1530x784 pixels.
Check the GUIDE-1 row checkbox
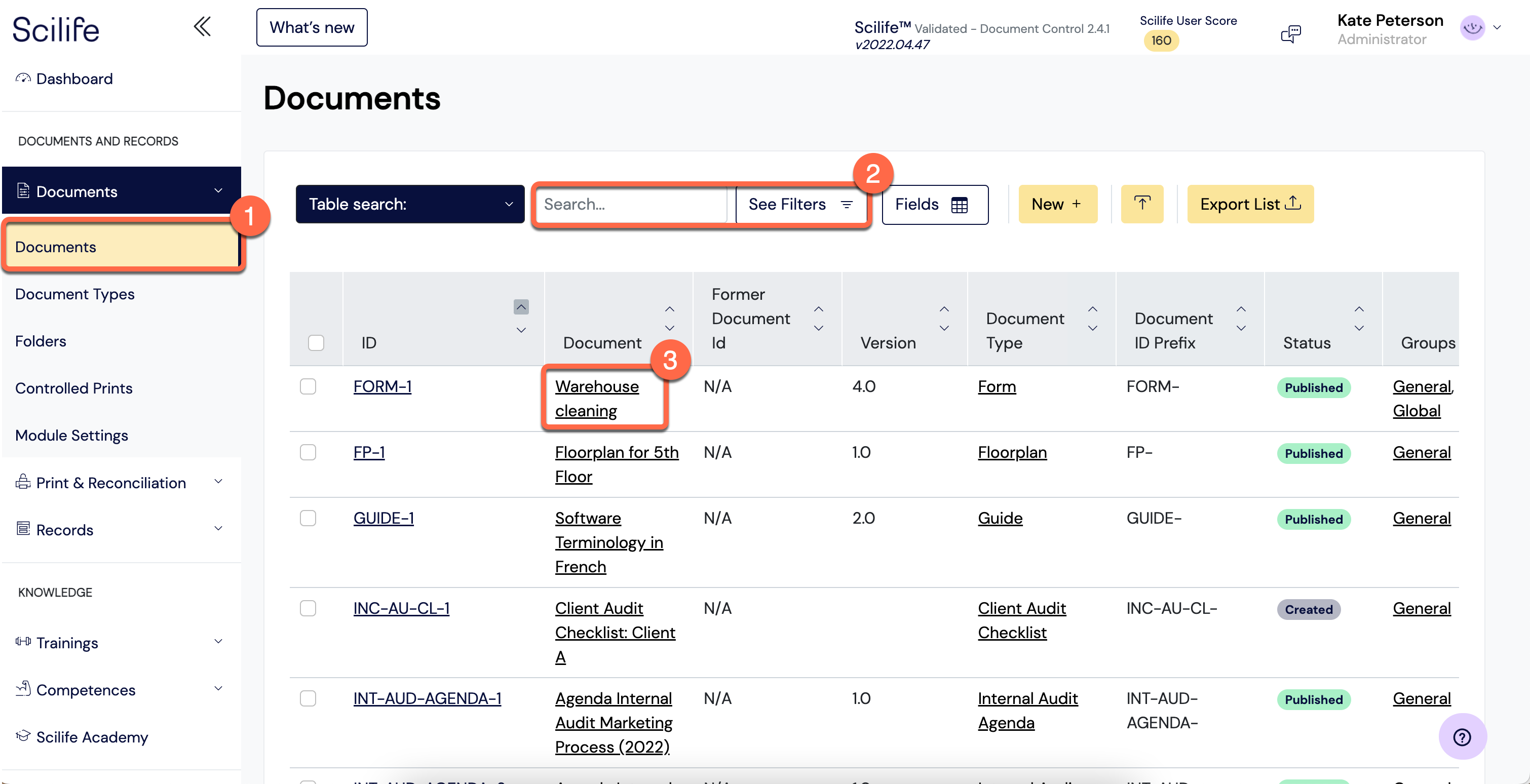308,518
